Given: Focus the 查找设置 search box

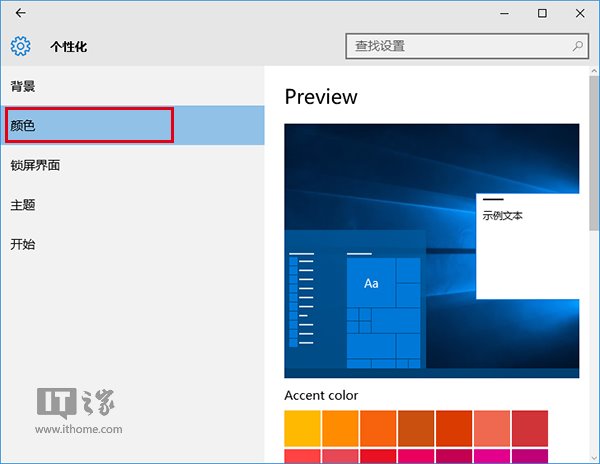Looking at the screenshot, I should 460,46.
